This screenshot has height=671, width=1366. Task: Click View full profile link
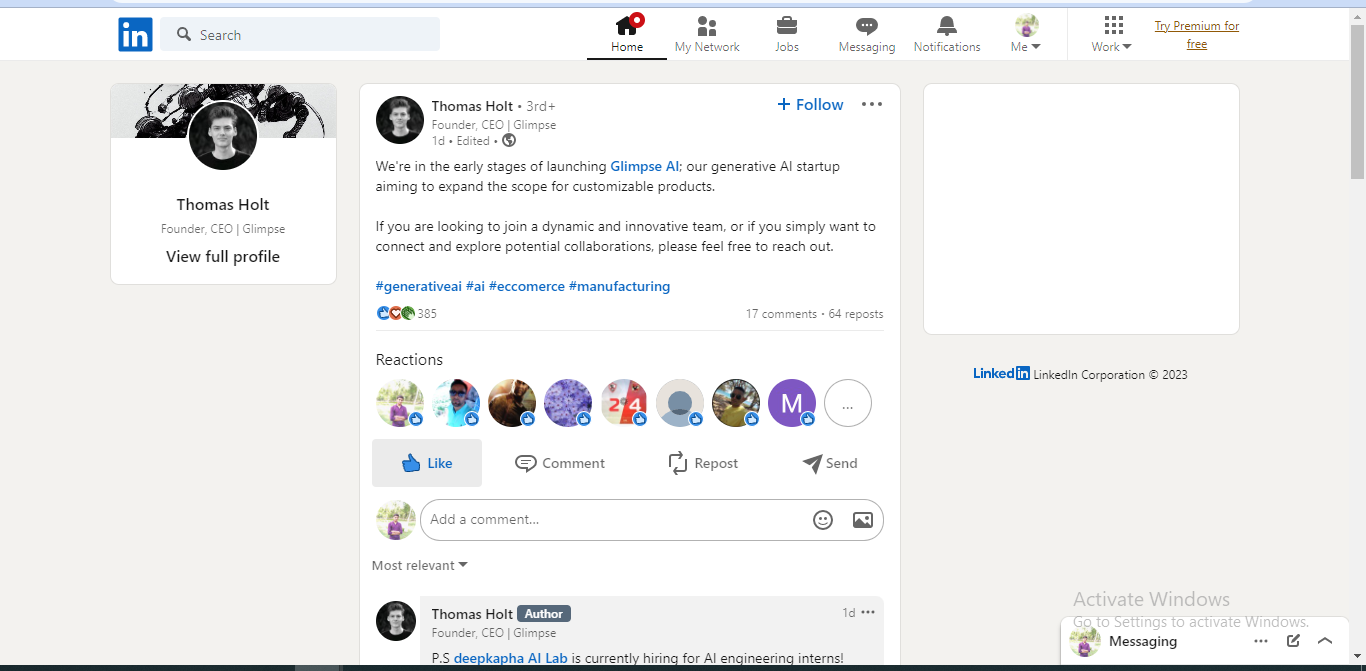tap(223, 256)
